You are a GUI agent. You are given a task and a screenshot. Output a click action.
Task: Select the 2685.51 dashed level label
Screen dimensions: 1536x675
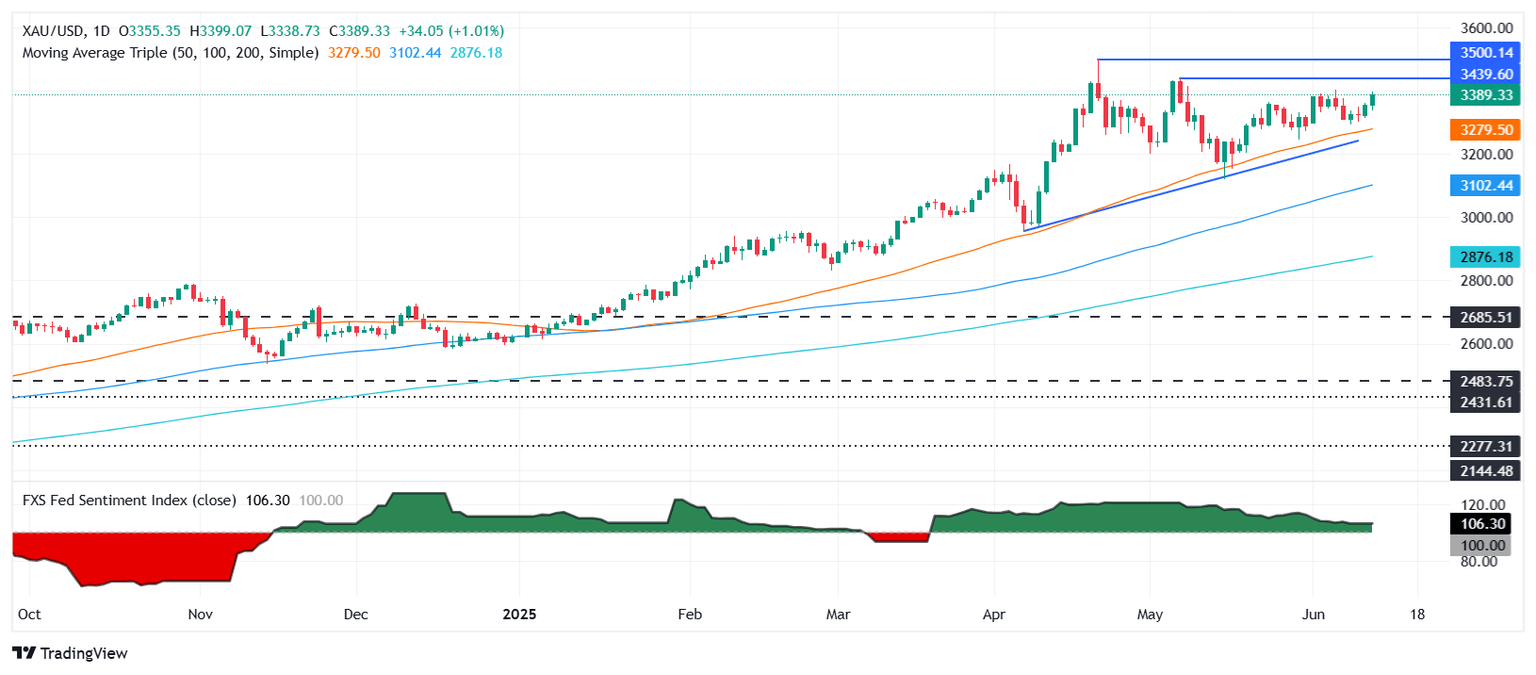coord(1484,317)
